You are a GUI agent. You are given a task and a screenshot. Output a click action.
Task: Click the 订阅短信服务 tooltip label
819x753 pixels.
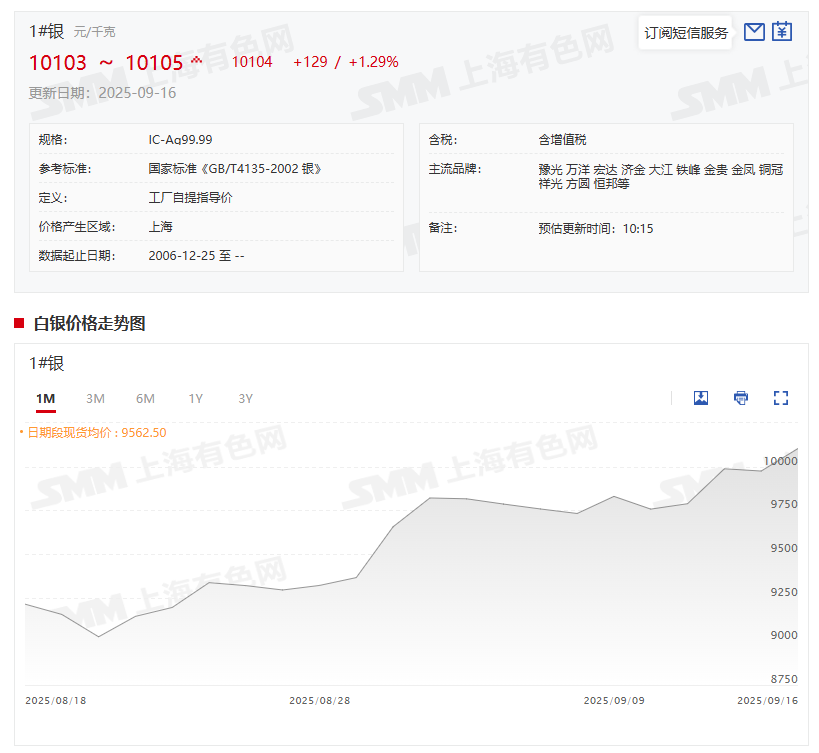coord(686,33)
